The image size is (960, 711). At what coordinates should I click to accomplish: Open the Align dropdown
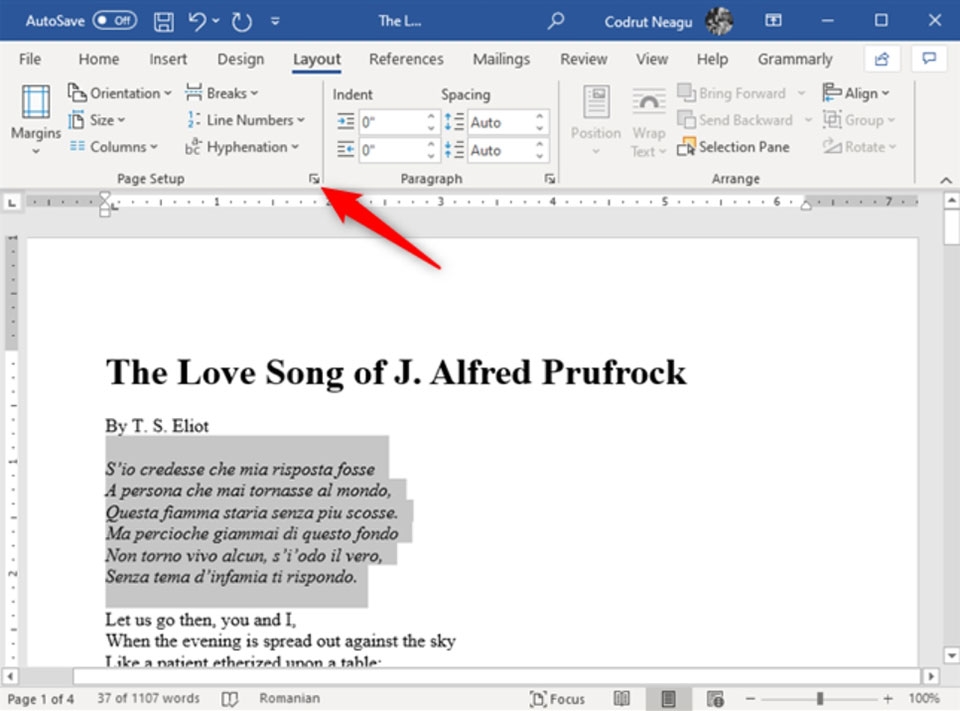click(x=856, y=93)
